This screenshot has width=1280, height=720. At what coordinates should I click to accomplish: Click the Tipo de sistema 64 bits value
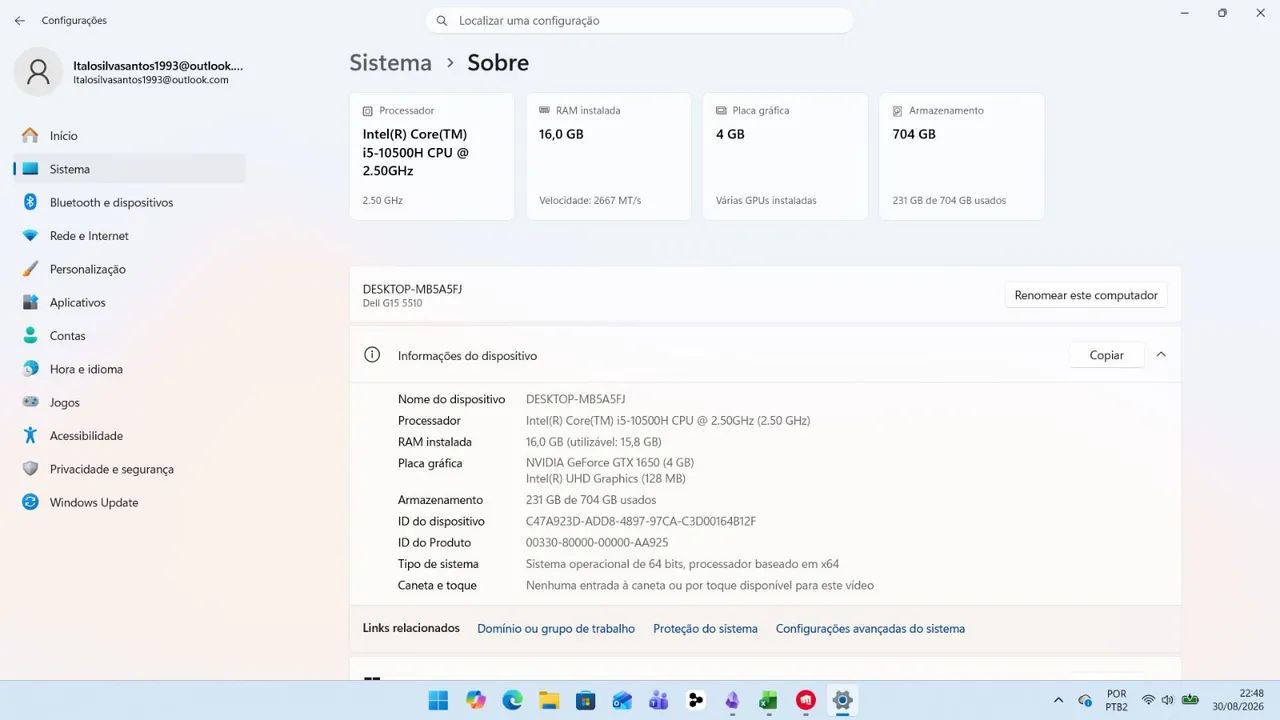click(682, 564)
